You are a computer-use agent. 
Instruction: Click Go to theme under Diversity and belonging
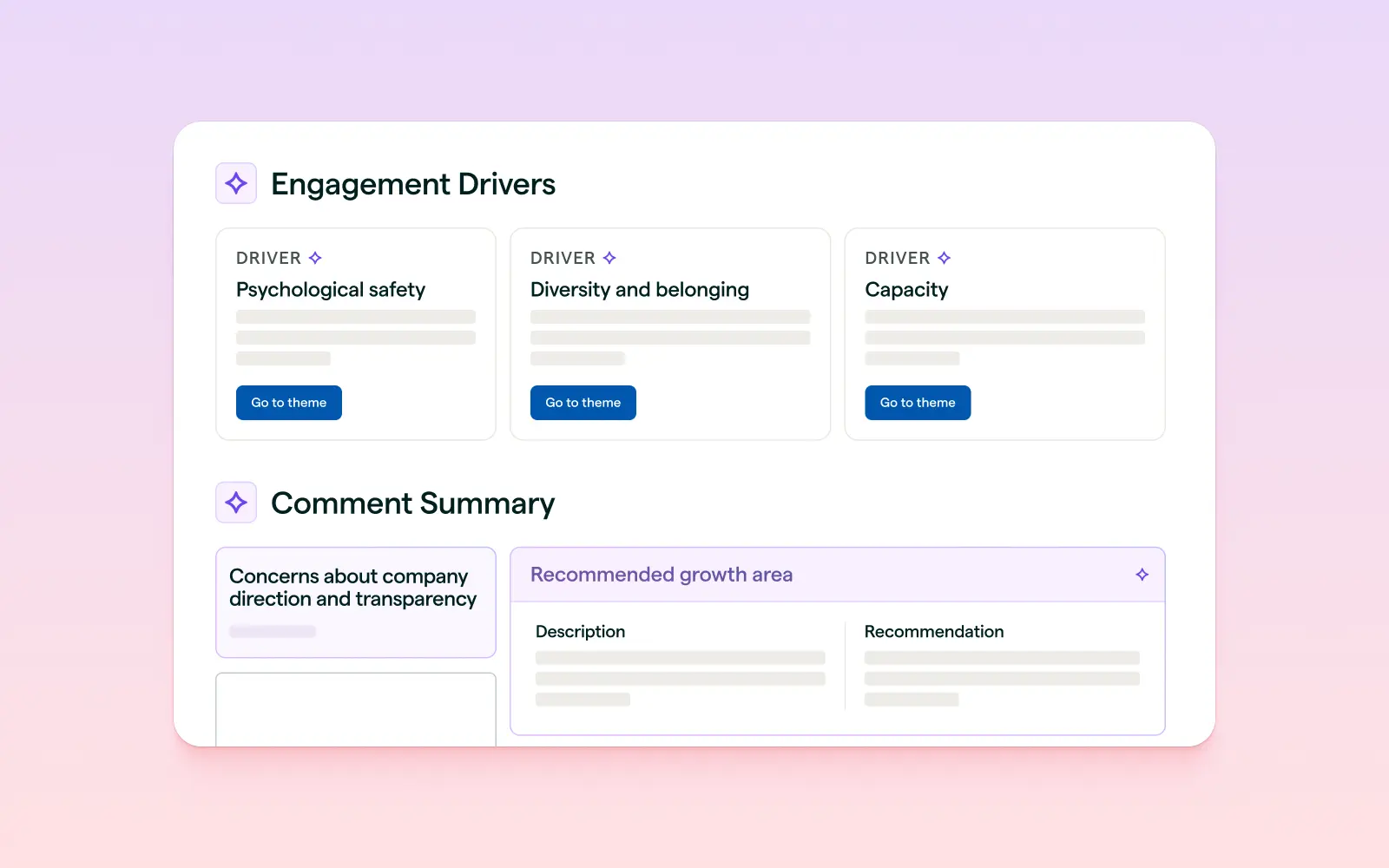(583, 402)
